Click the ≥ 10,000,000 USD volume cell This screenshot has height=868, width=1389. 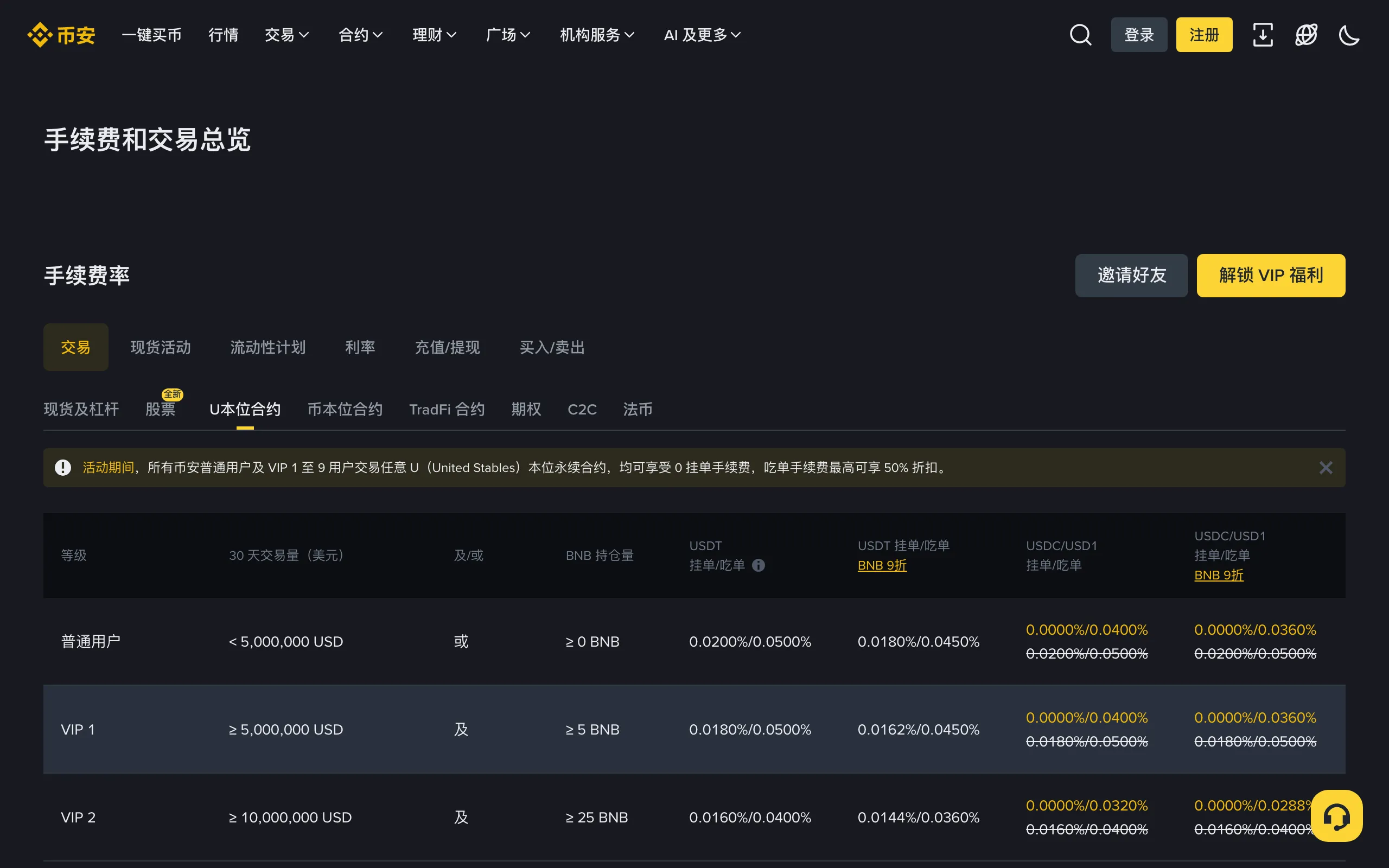pos(290,818)
